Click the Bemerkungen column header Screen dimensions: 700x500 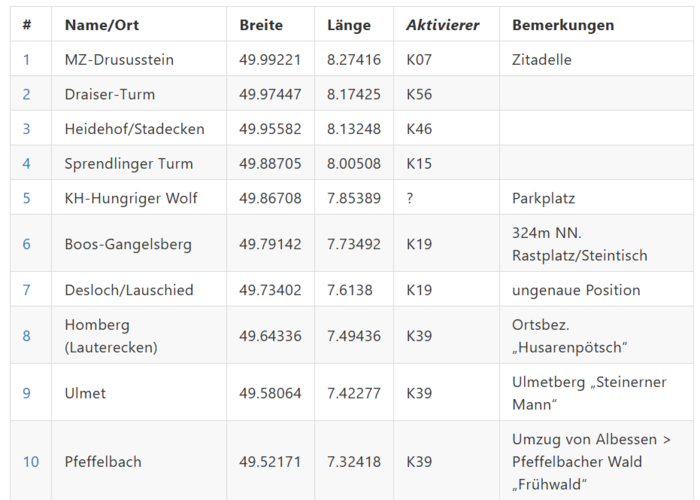[563, 25]
